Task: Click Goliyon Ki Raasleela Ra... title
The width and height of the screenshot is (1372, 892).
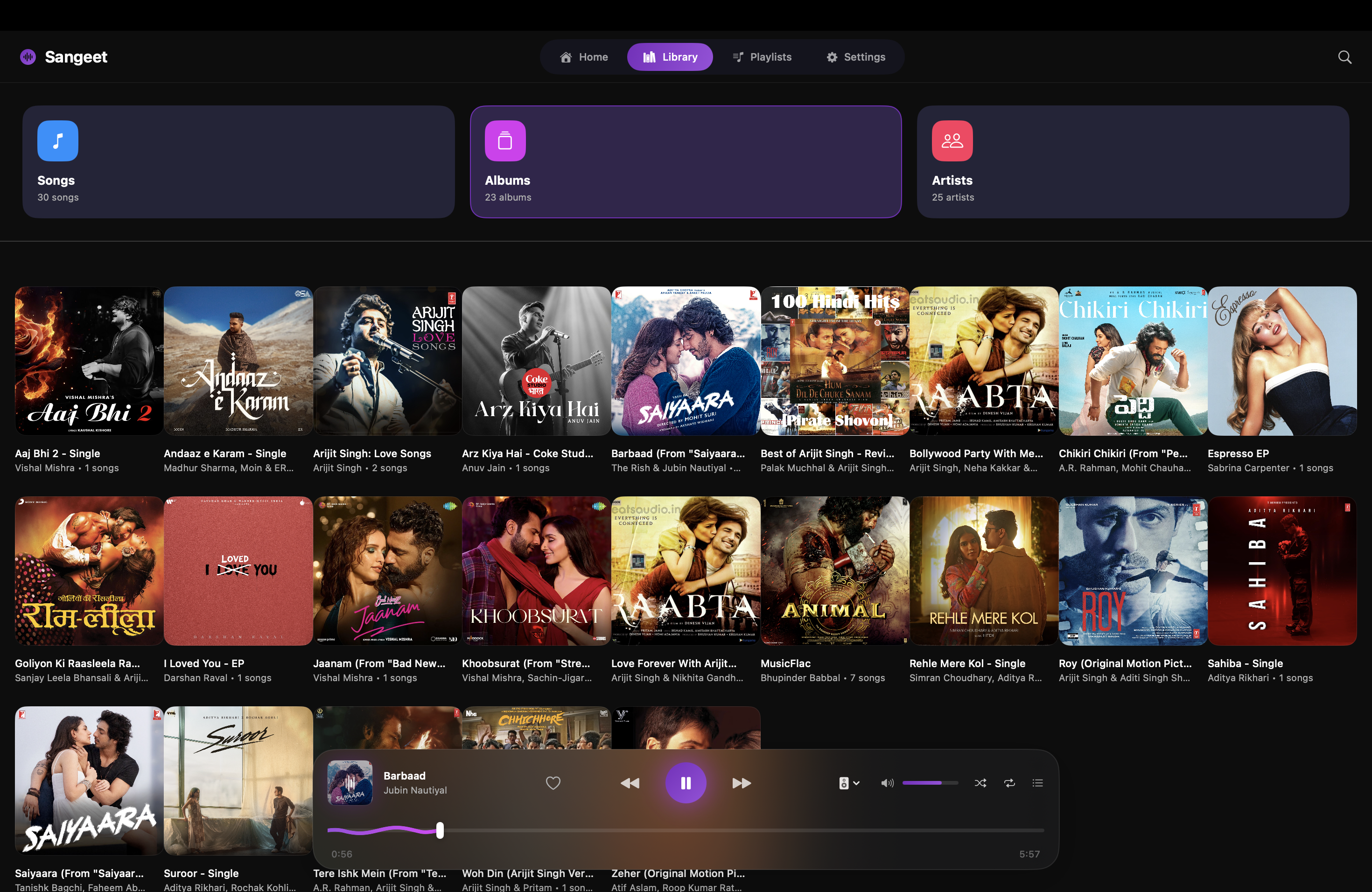Action: click(x=77, y=663)
